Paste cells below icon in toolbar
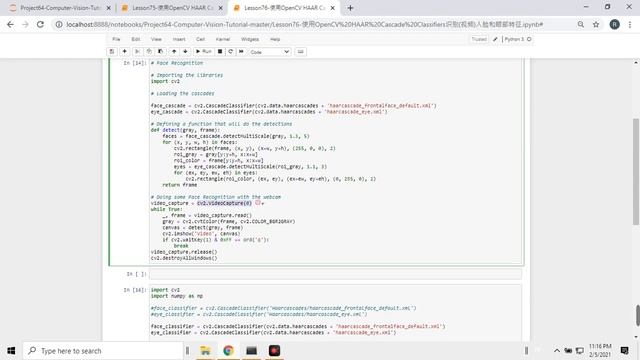The image size is (640, 360). pyautogui.click(x=160, y=51)
